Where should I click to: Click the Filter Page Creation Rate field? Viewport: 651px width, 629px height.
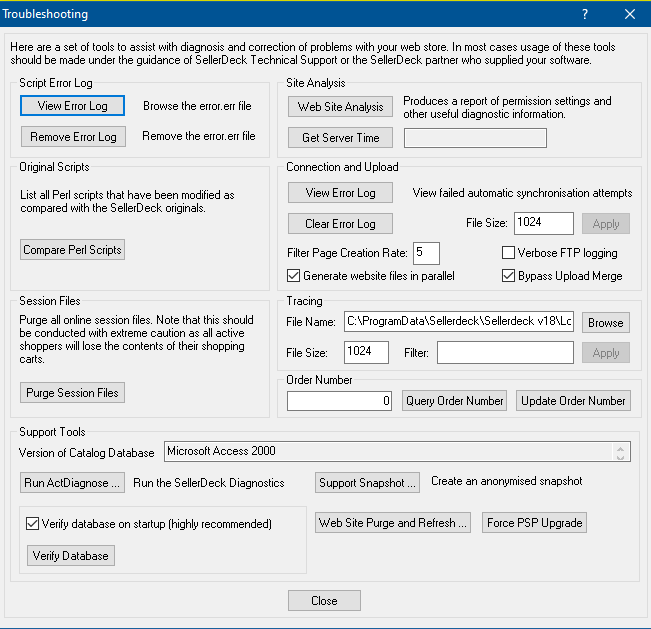(x=426, y=253)
